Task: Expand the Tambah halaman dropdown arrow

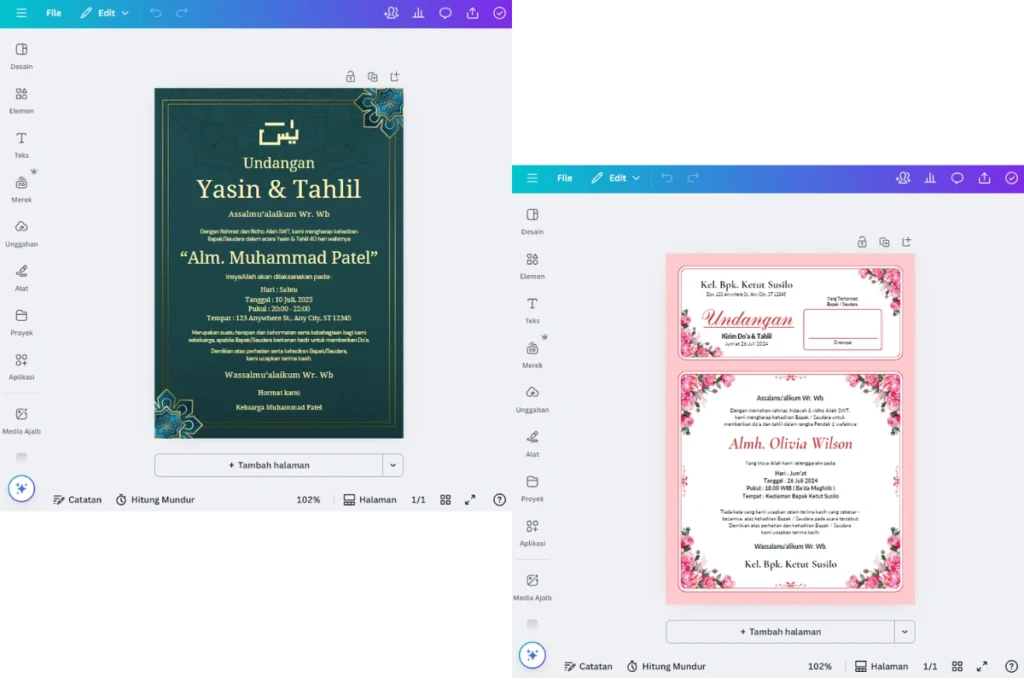Action: tap(393, 465)
